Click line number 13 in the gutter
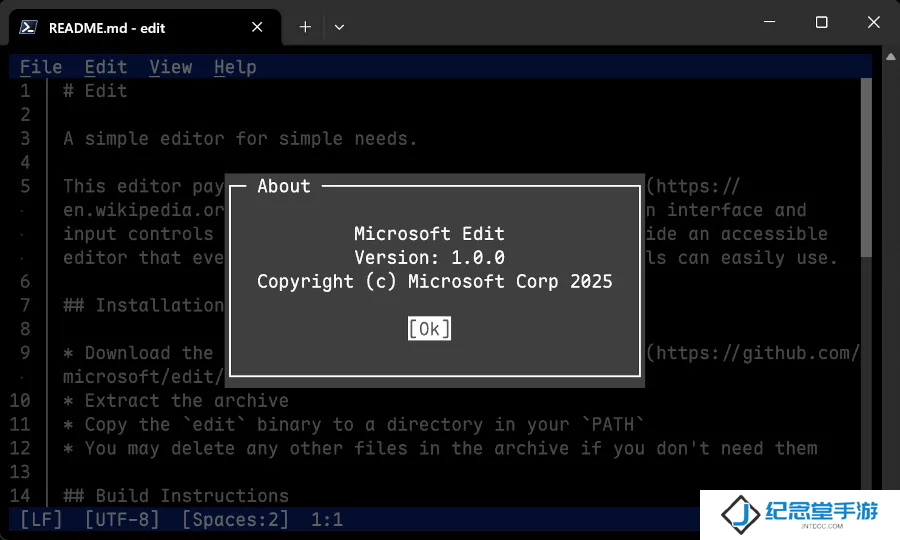This screenshot has width=900, height=540. (x=20, y=472)
